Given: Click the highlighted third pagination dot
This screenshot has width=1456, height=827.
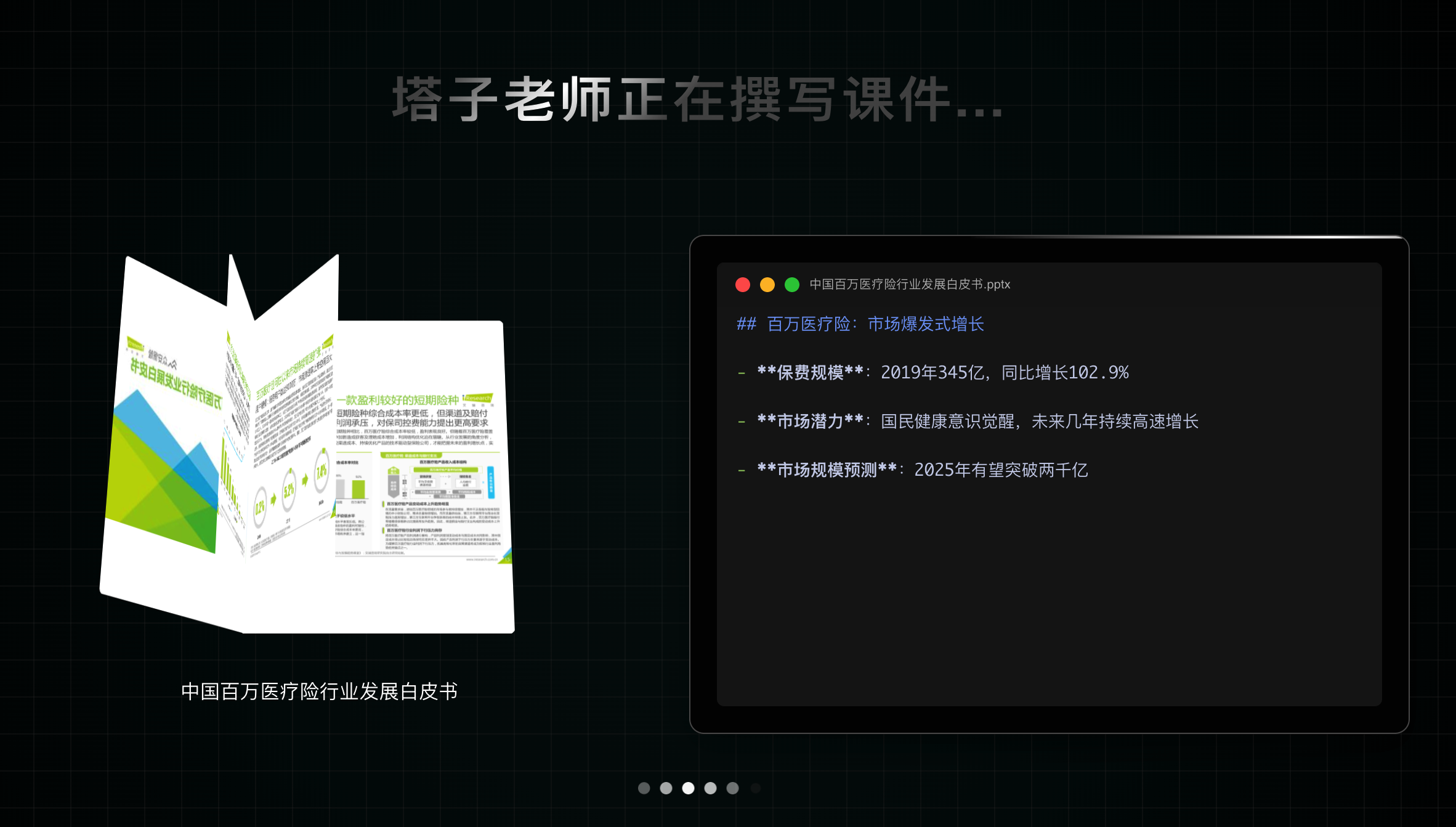Looking at the screenshot, I should click(689, 788).
